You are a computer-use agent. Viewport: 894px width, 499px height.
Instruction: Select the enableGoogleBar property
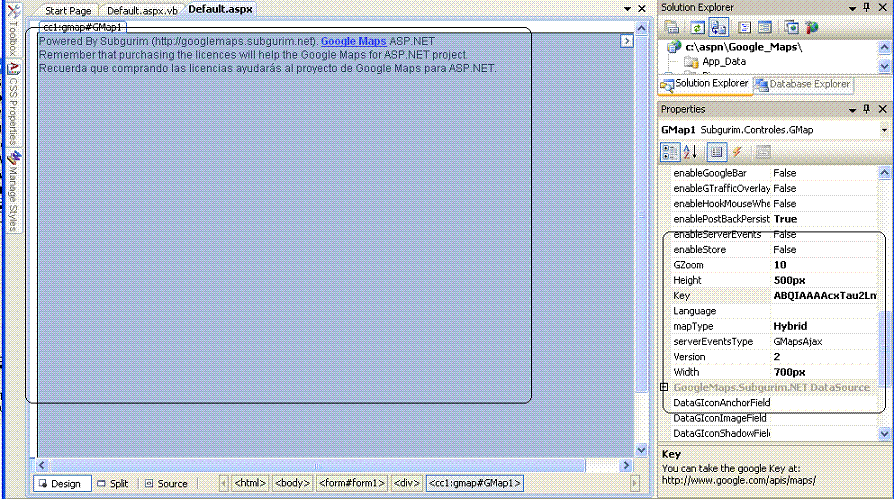tap(775, 173)
